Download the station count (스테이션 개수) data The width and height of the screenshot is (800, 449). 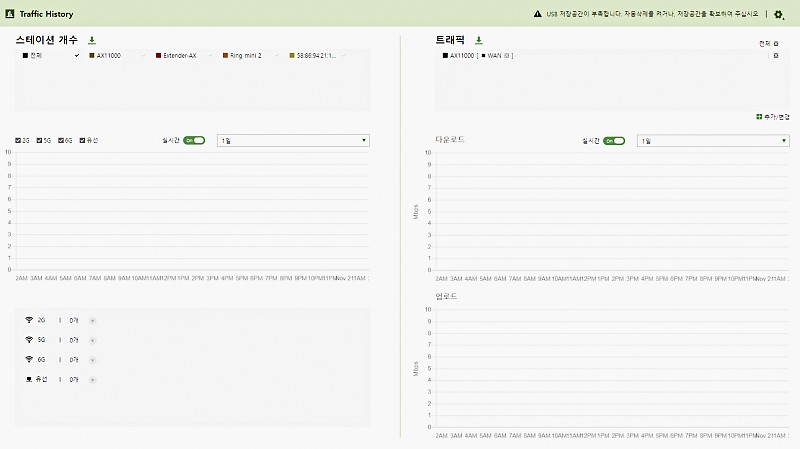pos(92,41)
